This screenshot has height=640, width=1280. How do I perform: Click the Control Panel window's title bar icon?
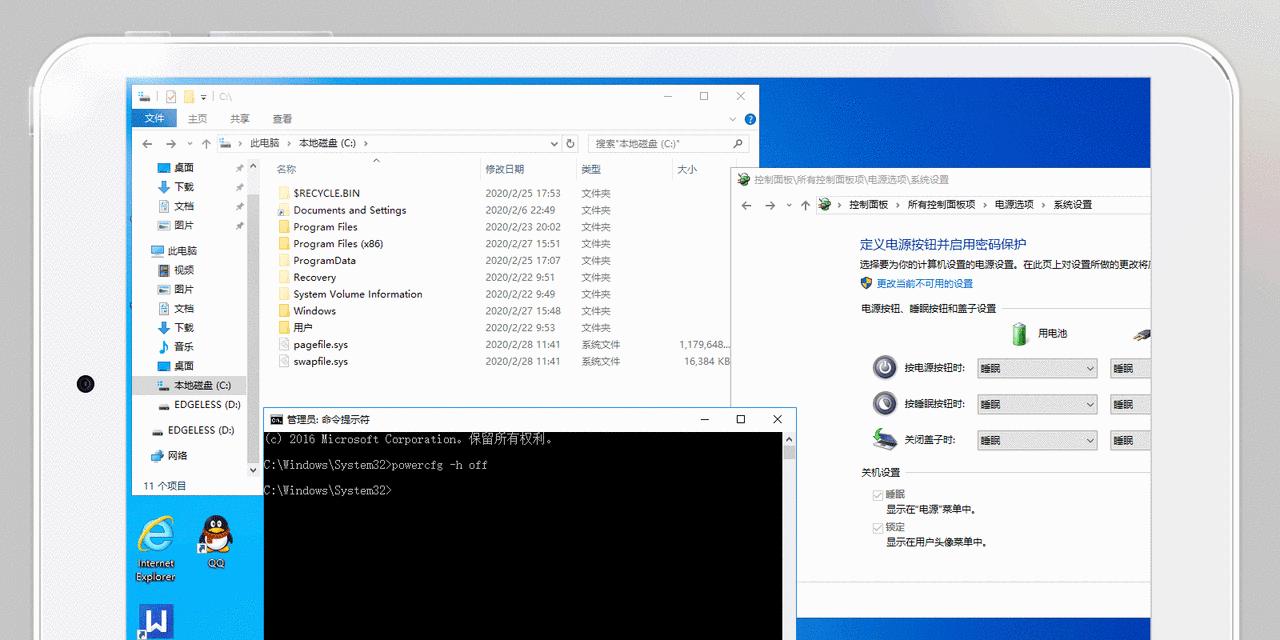[x=743, y=180]
